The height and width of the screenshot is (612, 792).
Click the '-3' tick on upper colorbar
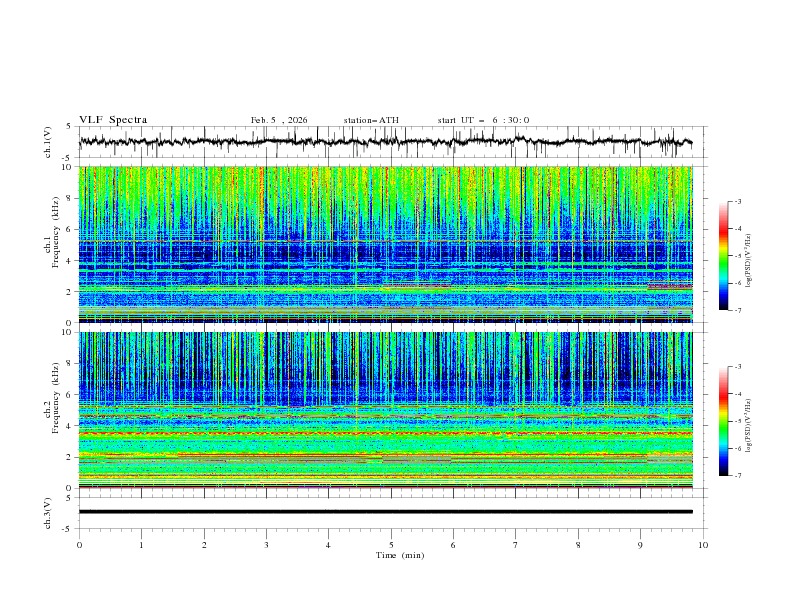(x=737, y=201)
